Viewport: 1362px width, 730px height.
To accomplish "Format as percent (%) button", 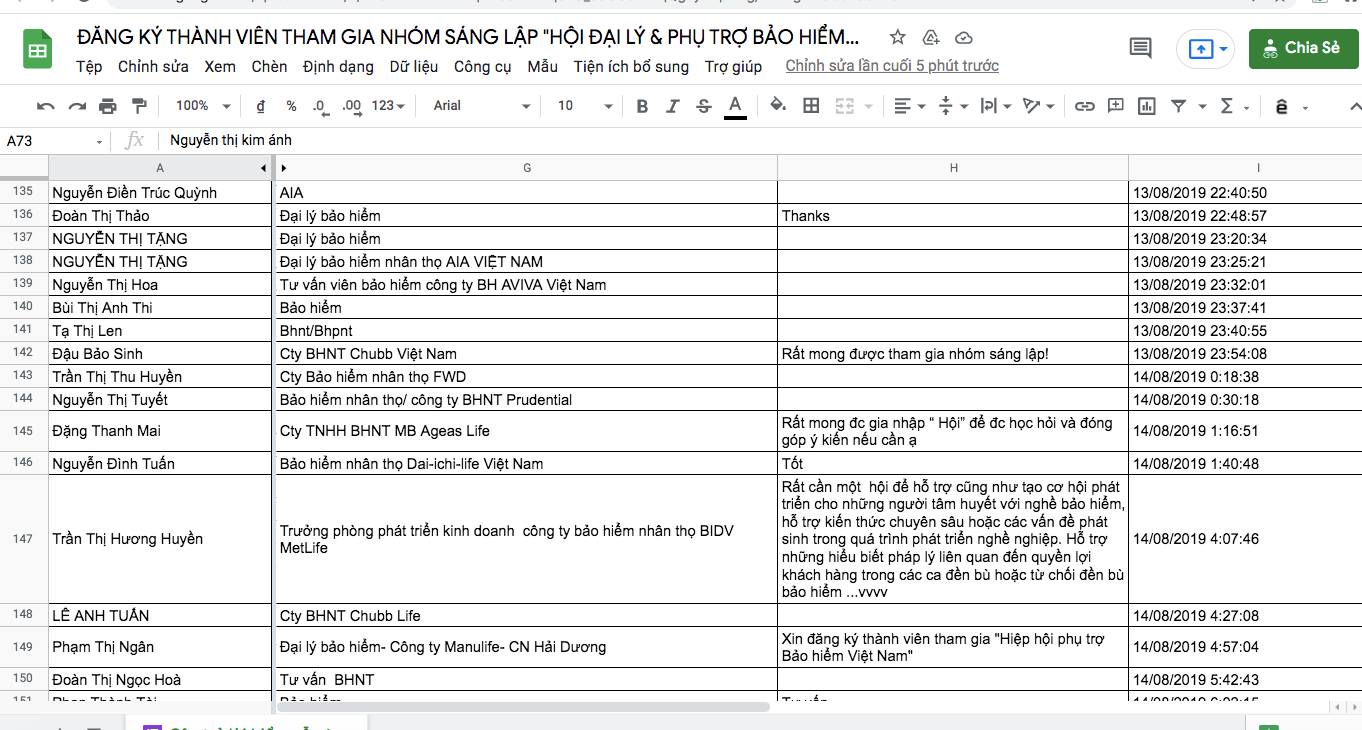I will tap(291, 106).
